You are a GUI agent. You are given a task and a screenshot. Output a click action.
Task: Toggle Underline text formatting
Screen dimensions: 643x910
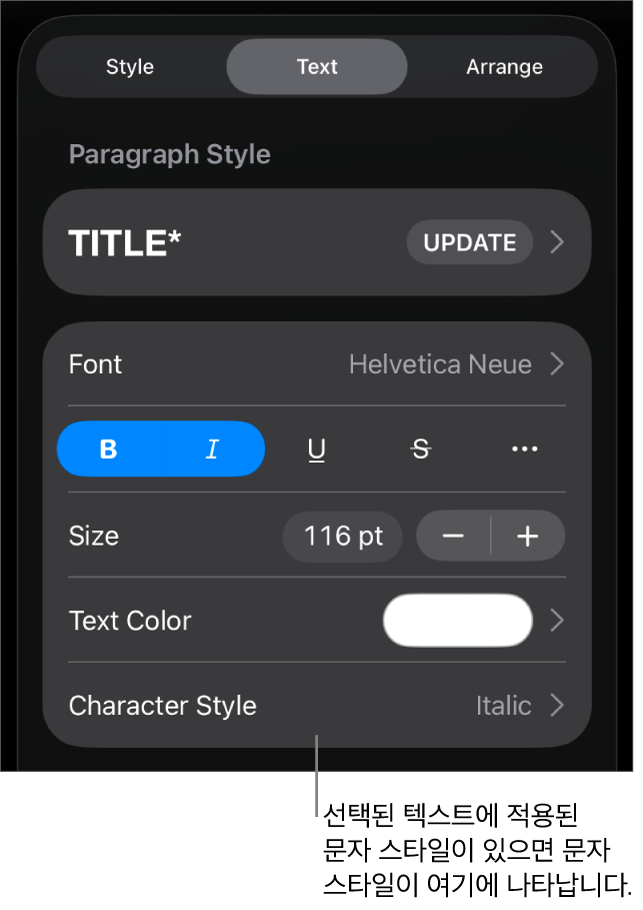pyautogui.click(x=317, y=450)
